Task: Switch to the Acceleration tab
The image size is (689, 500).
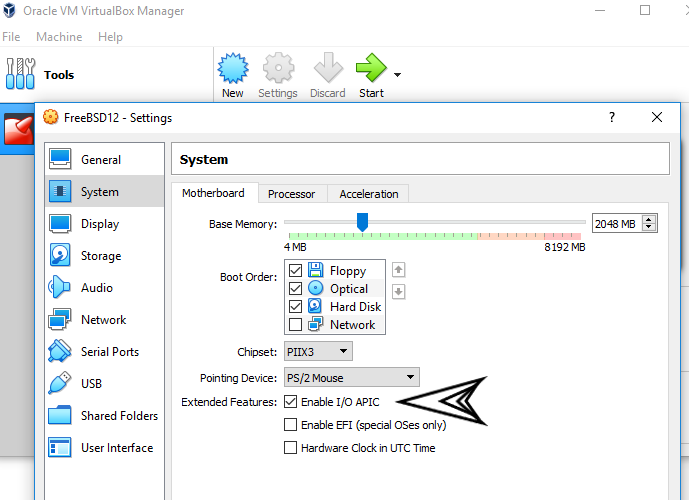Action: (369, 194)
